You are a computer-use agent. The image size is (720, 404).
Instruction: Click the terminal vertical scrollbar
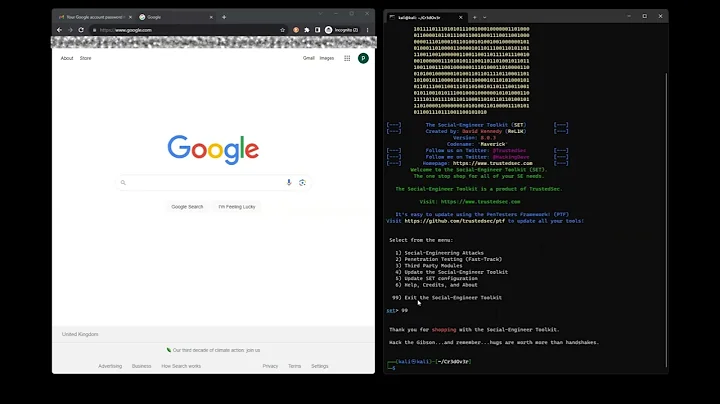[x=666, y=220]
